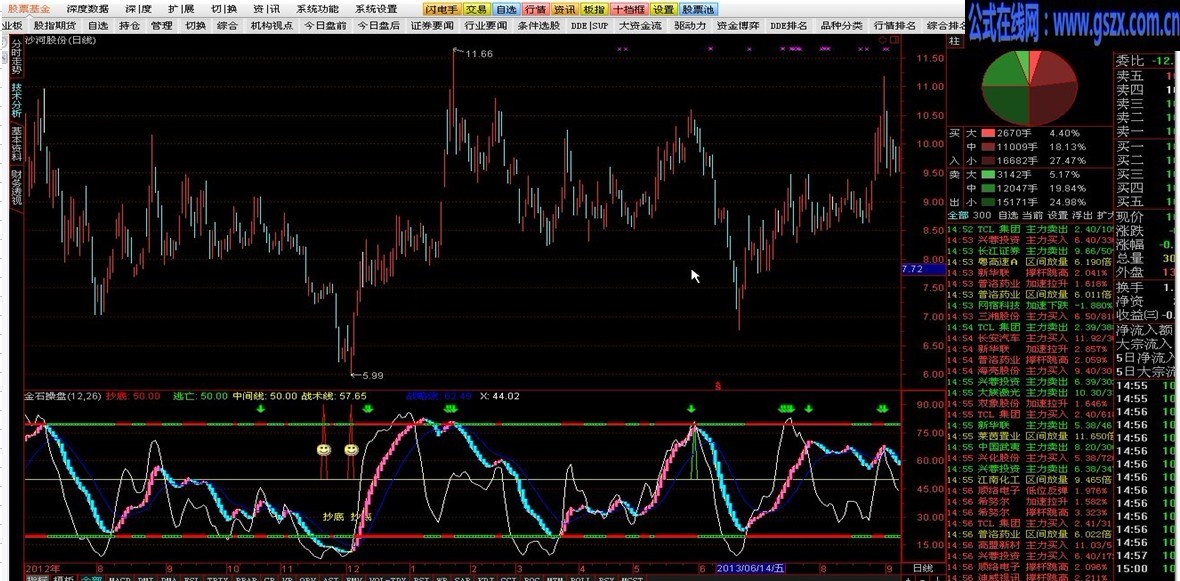
Task: Switch to 基本资料 vertical tab
Action: [16, 143]
